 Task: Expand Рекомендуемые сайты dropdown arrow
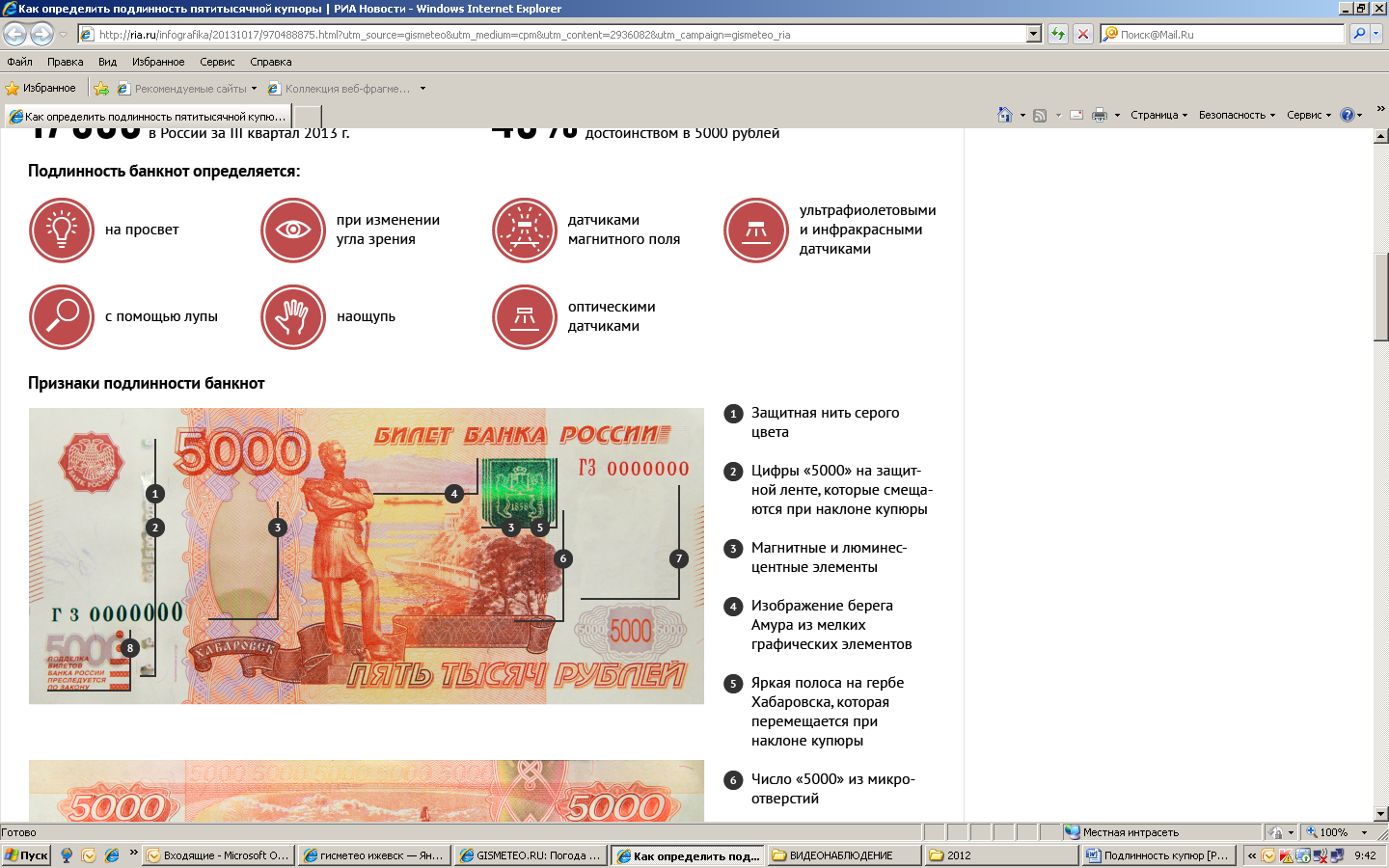[x=255, y=89]
